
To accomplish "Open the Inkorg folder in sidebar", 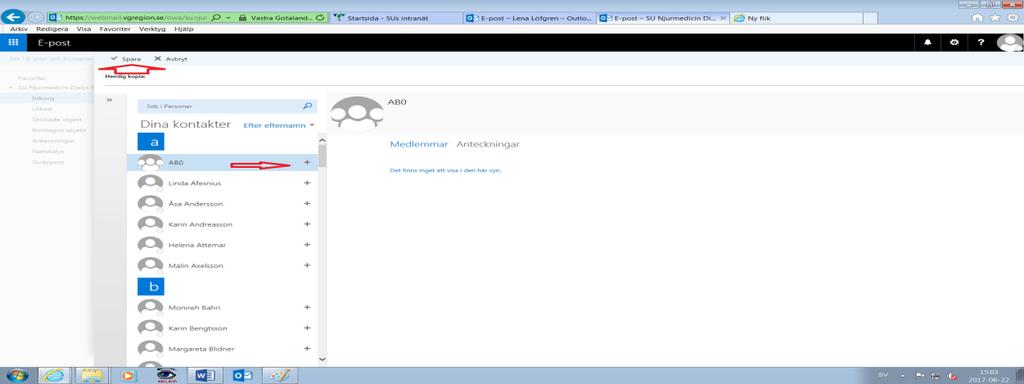I will [43, 98].
